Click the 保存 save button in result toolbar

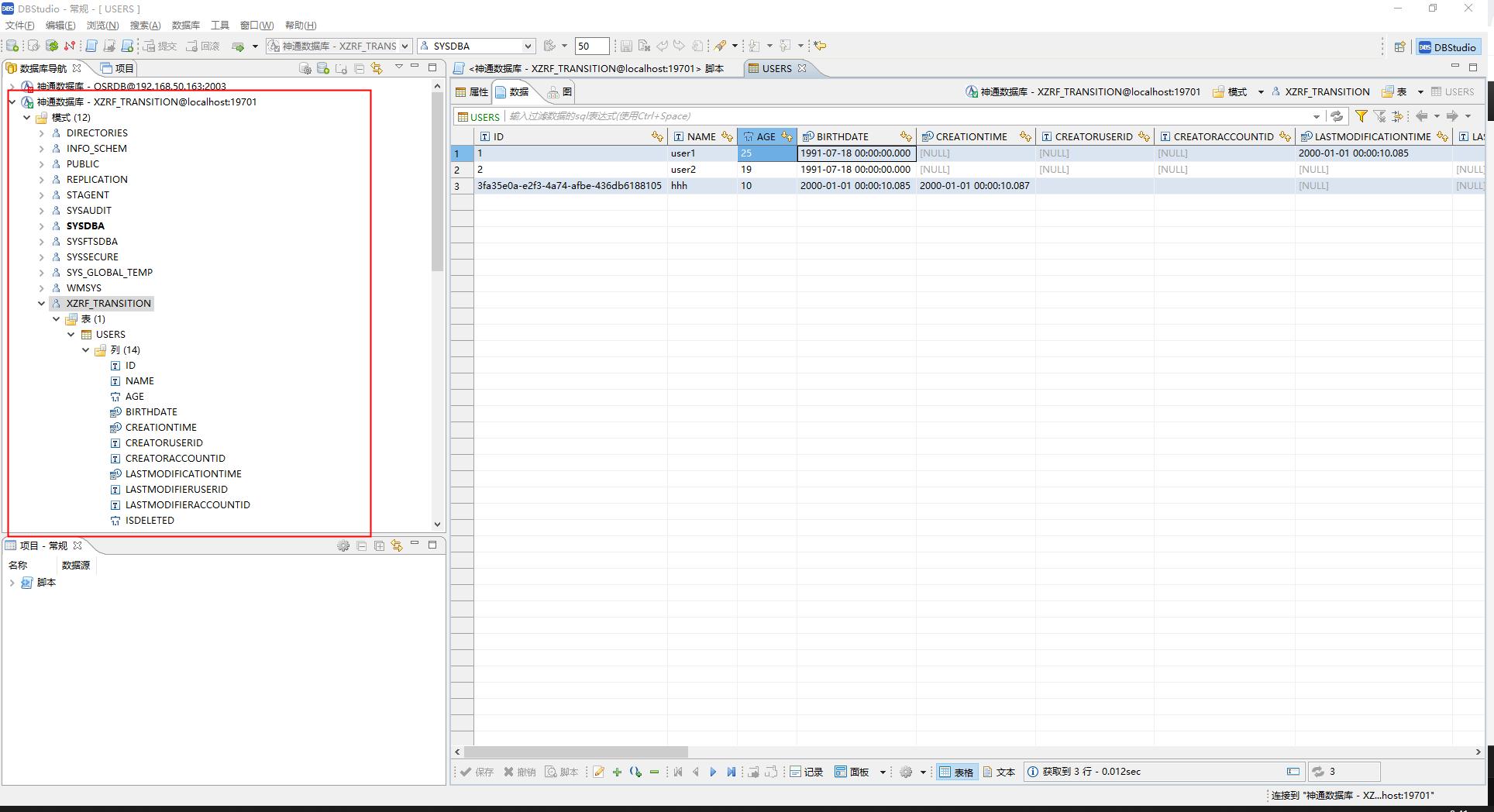coord(477,772)
